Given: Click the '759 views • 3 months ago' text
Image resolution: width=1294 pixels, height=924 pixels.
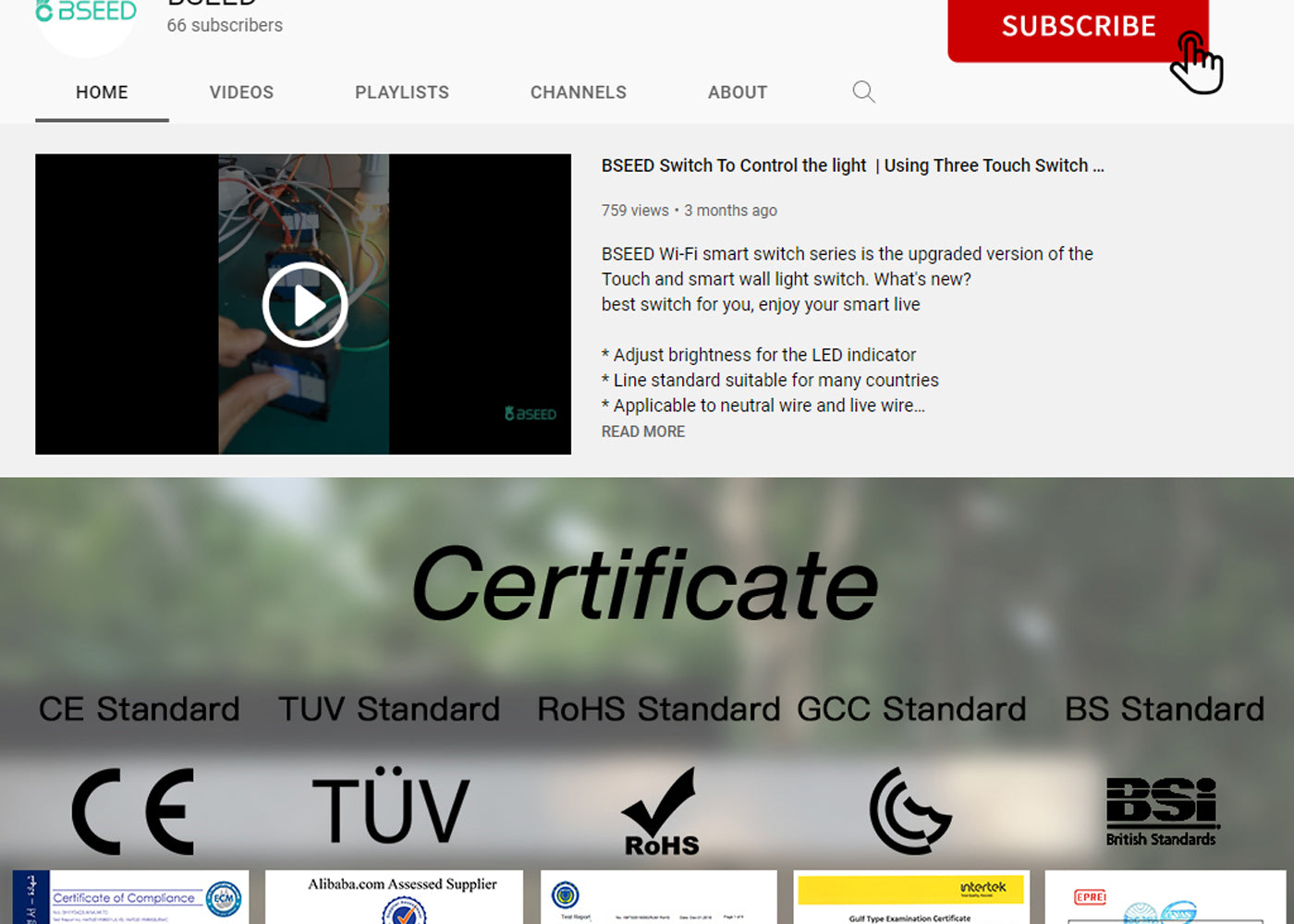Looking at the screenshot, I should click(689, 211).
